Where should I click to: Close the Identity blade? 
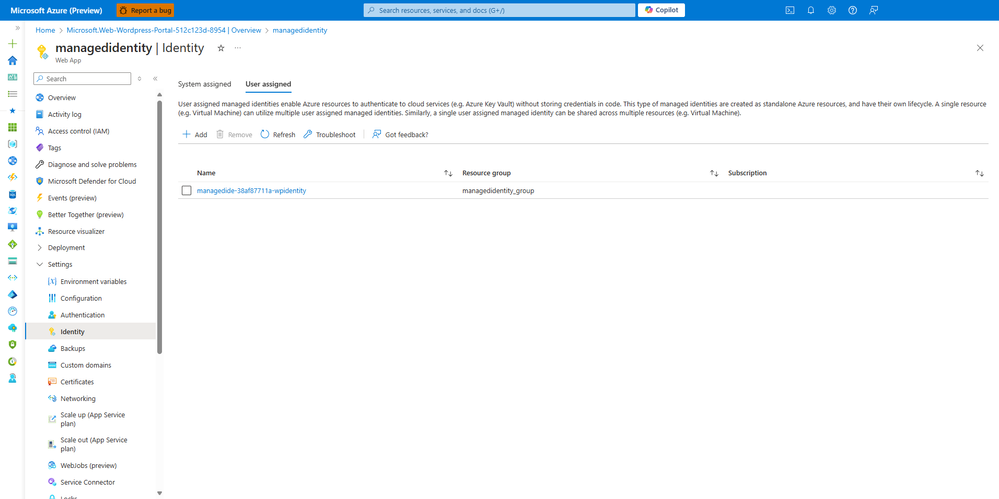[980, 48]
